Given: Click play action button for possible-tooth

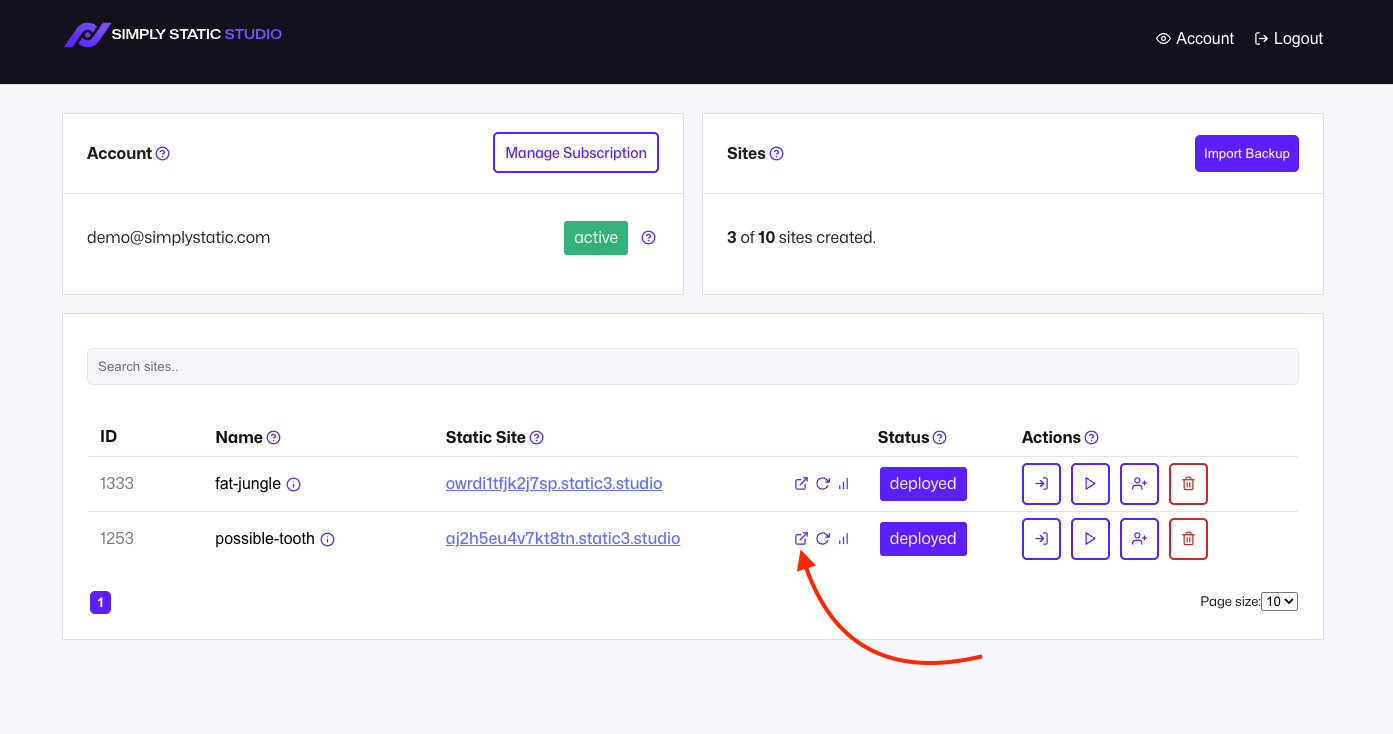Looking at the screenshot, I should [x=1090, y=539].
